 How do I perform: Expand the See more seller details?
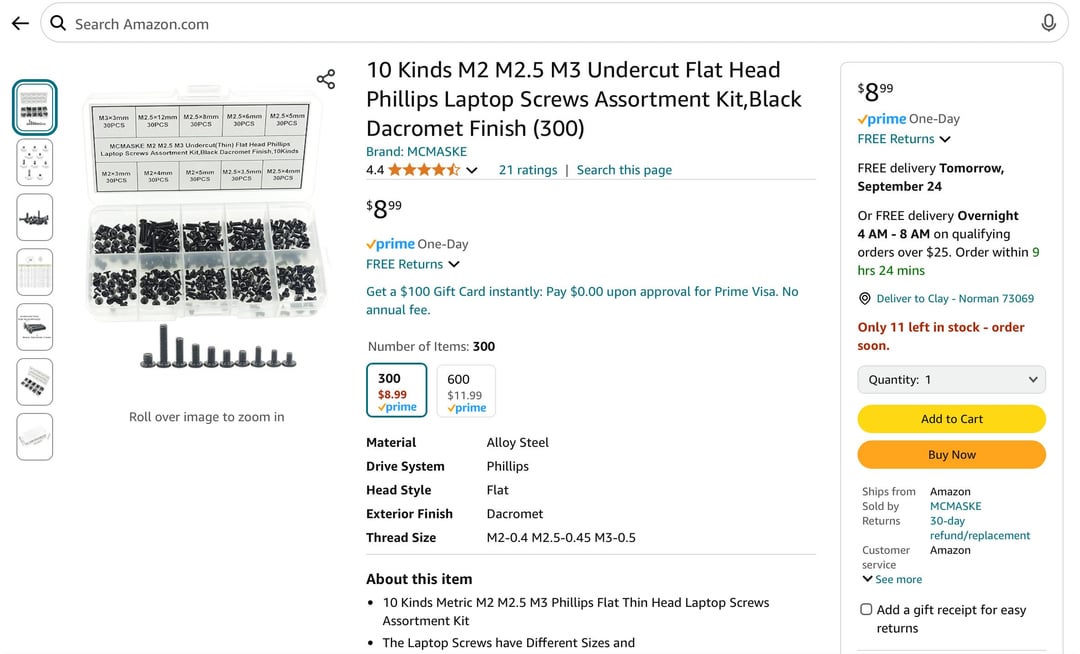click(892, 579)
